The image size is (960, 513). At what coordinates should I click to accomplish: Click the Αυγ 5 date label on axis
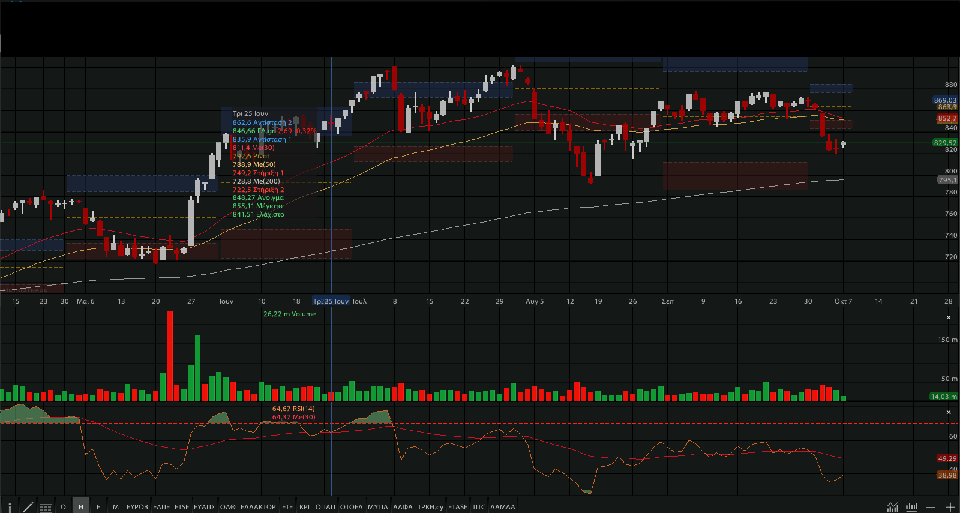pos(534,301)
